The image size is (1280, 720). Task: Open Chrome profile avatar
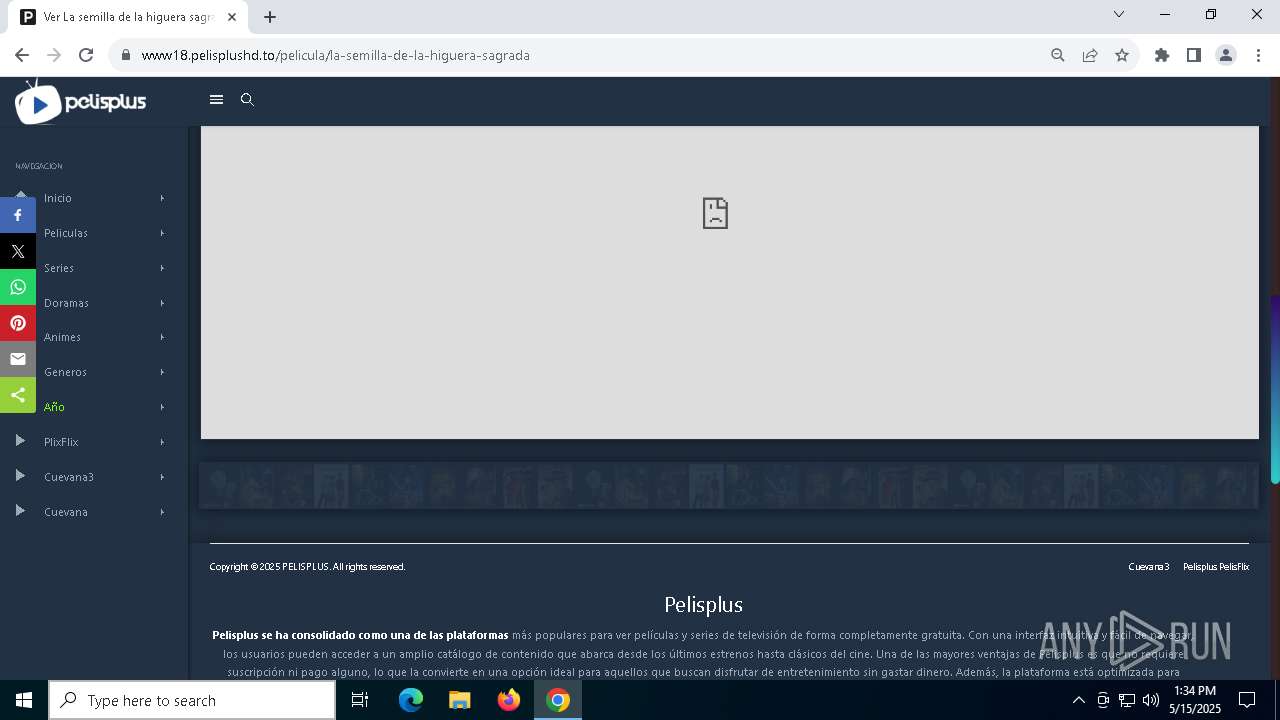(1226, 55)
